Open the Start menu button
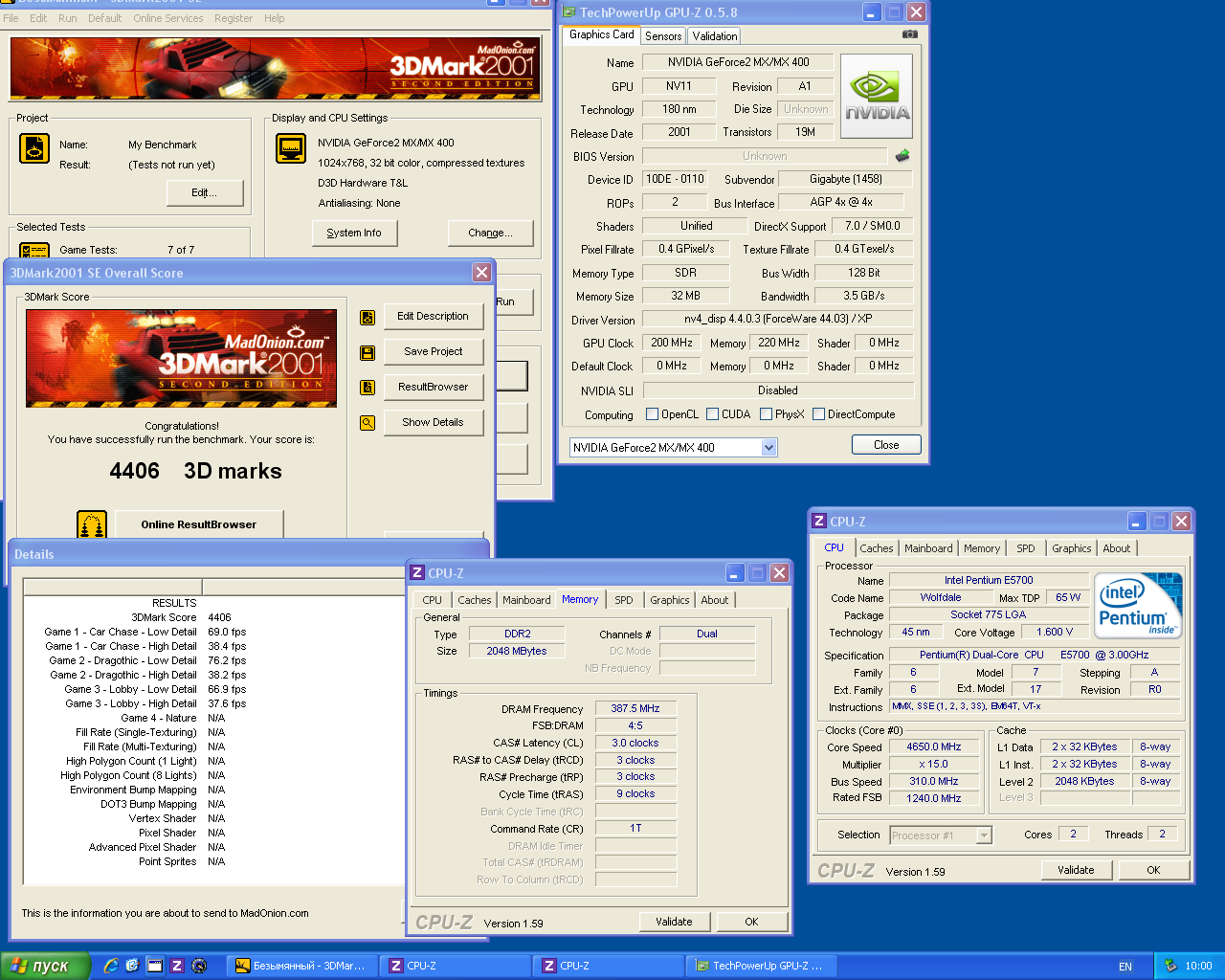Viewport: 1225px width, 980px height. pyautogui.click(x=45, y=966)
